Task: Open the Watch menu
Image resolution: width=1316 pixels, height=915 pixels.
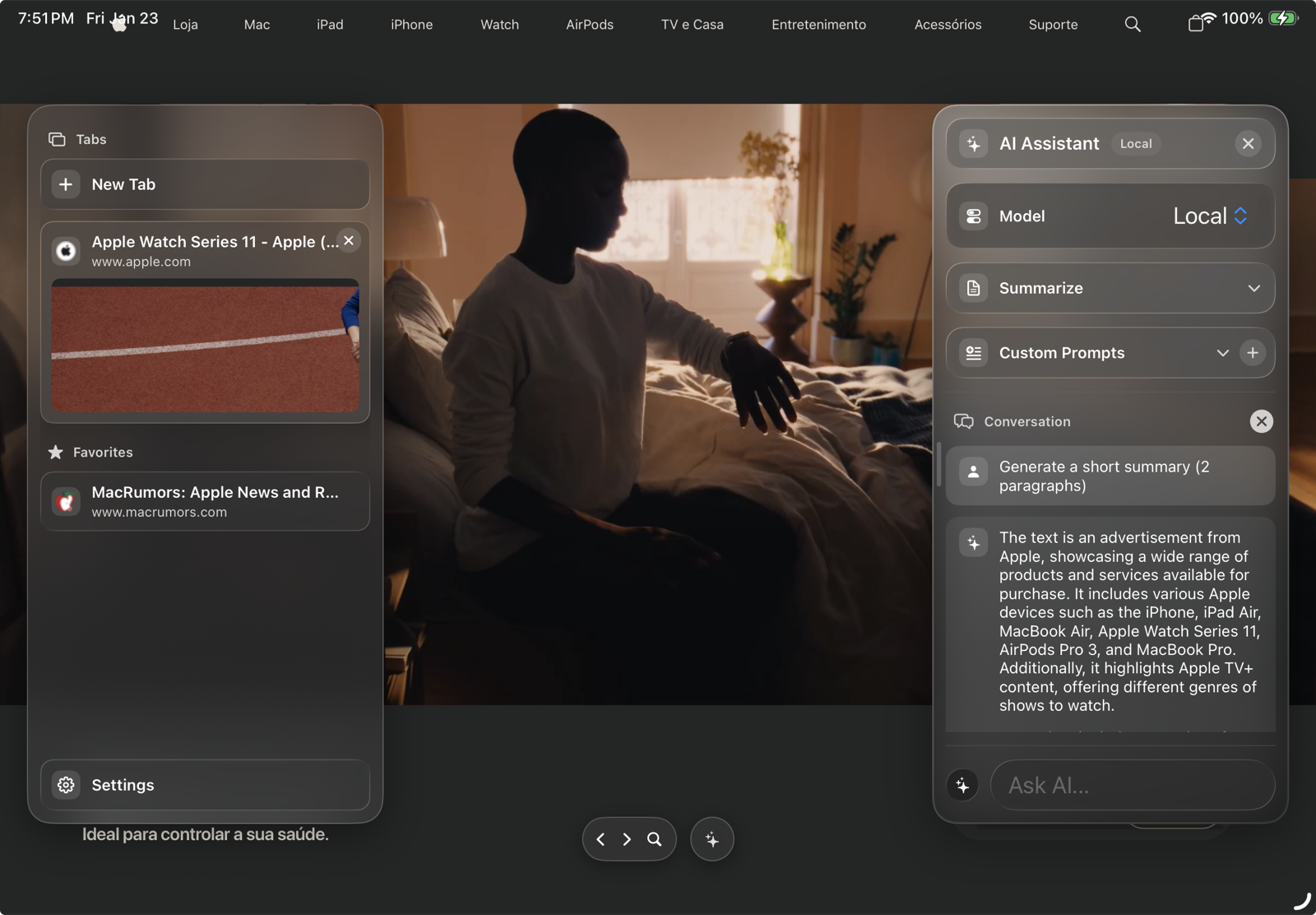Action: [500, 25]
